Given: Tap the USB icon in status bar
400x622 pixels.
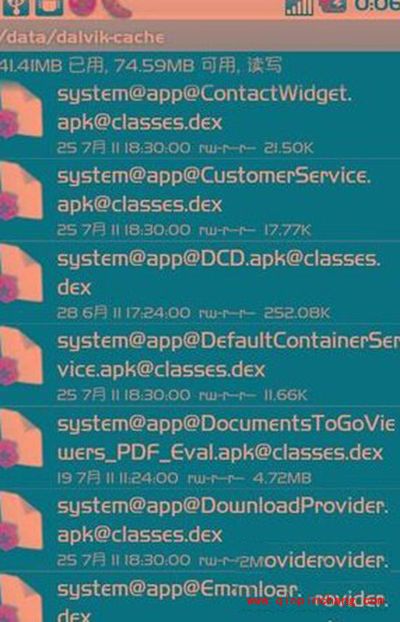Looking at the screenshot, I should click(15, 7).
